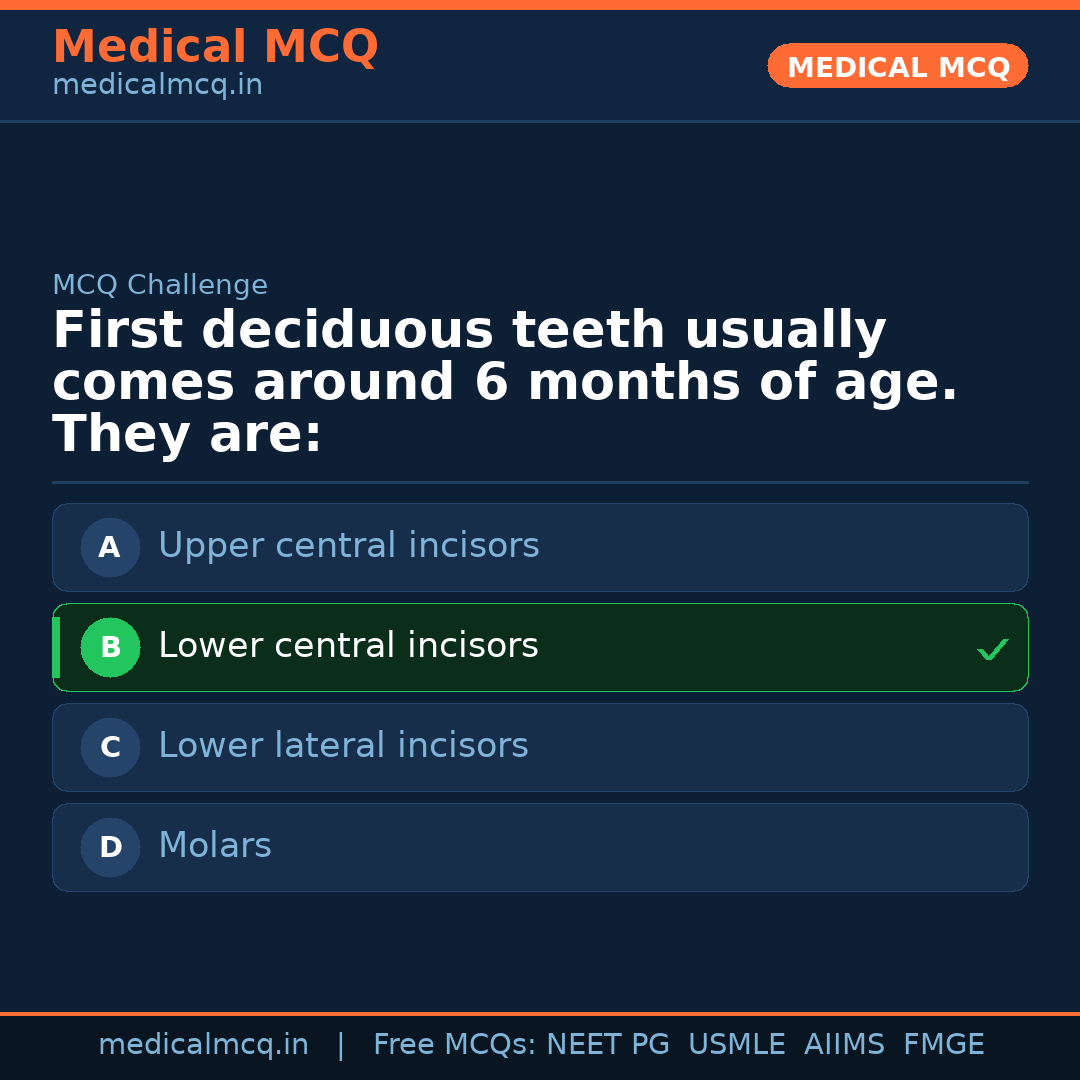Click medicalmcq.in in the footer bar
This screenshot has width=1080, height=1080.
pyautogui.click(x=203, y=1043)
